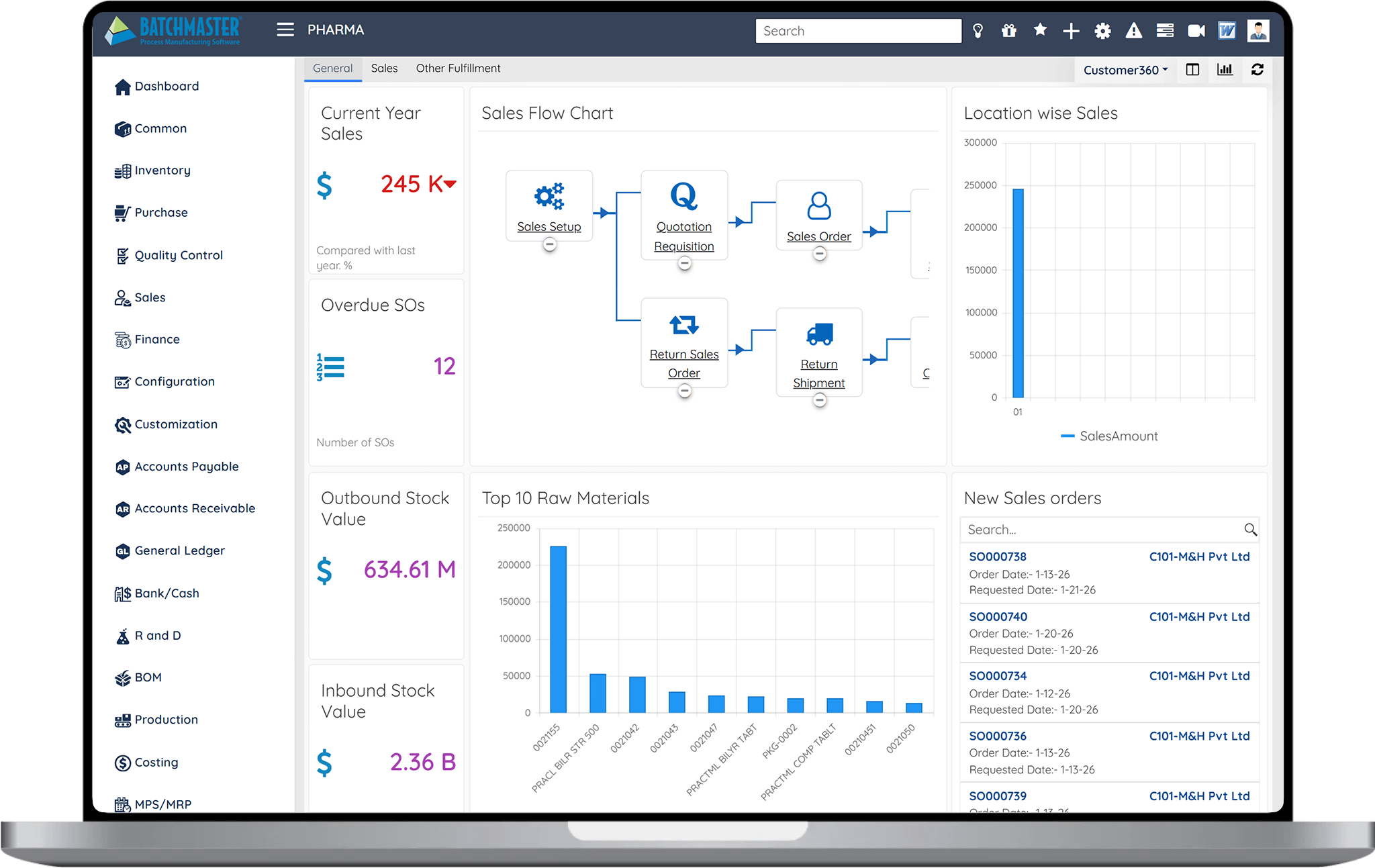The height and width of the screenshot is (868, 1375).
Task: Open the hamburger menu next to PHARMA
Action: point(285,30)
